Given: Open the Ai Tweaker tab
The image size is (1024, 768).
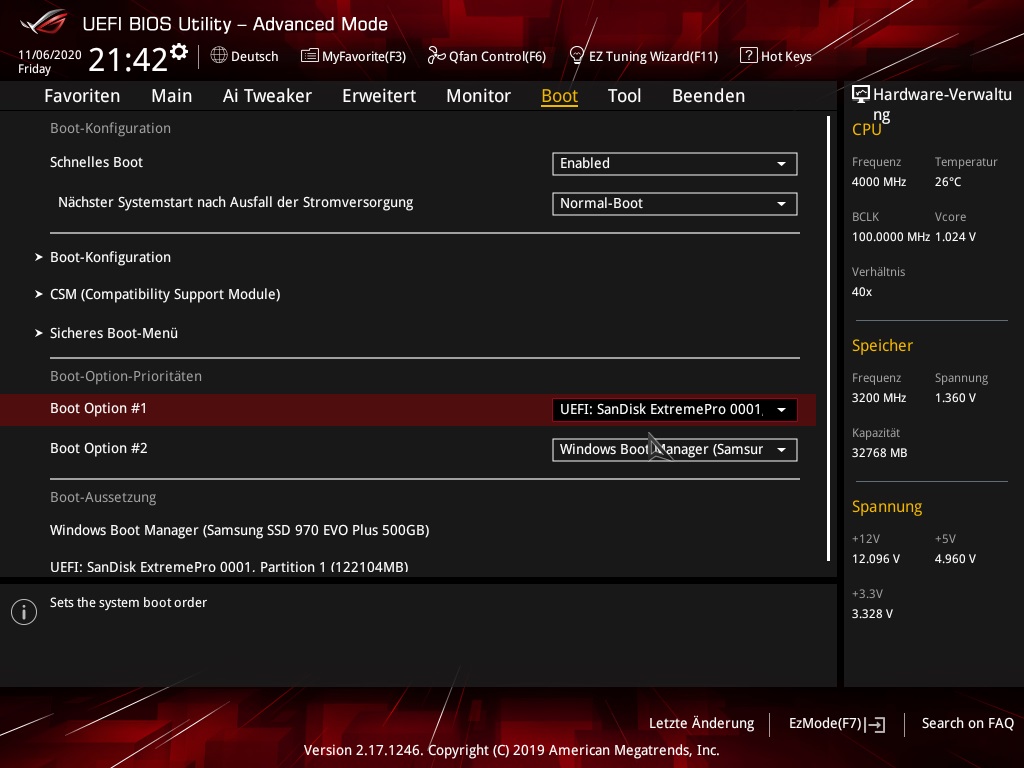Looking at the screenshot, I should coord(267,96).
